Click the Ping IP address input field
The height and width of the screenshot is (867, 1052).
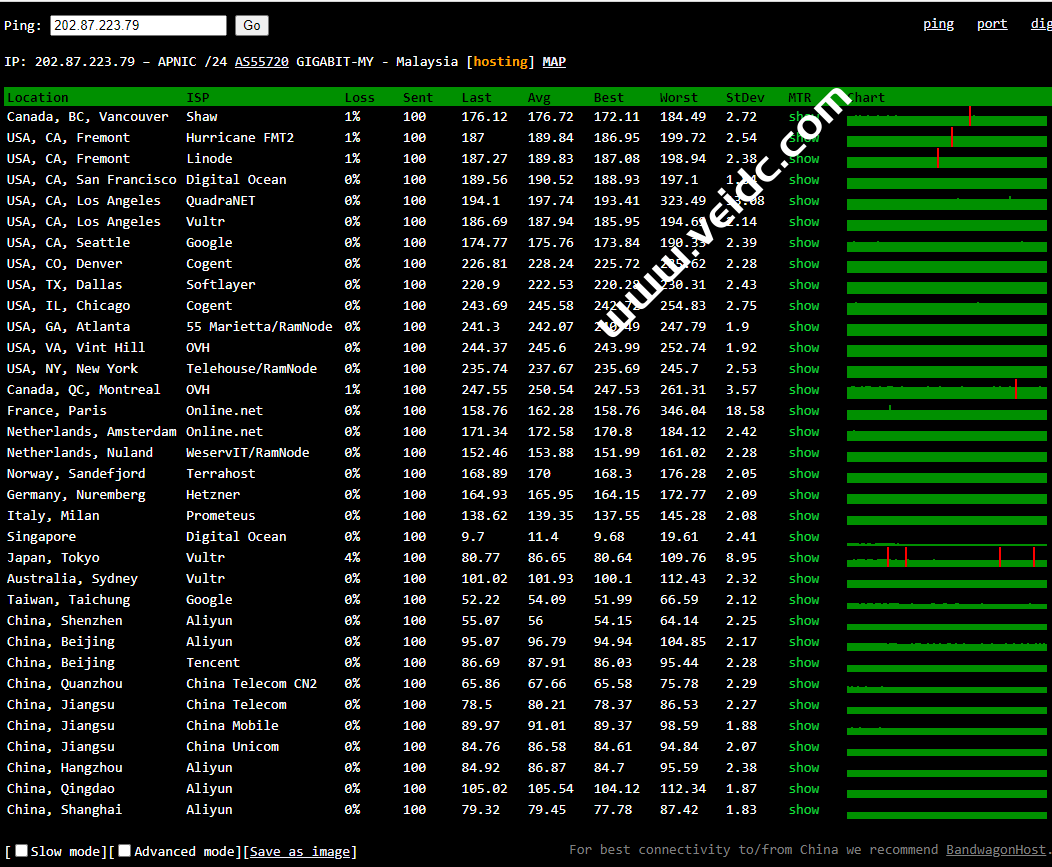click(138, 26)
